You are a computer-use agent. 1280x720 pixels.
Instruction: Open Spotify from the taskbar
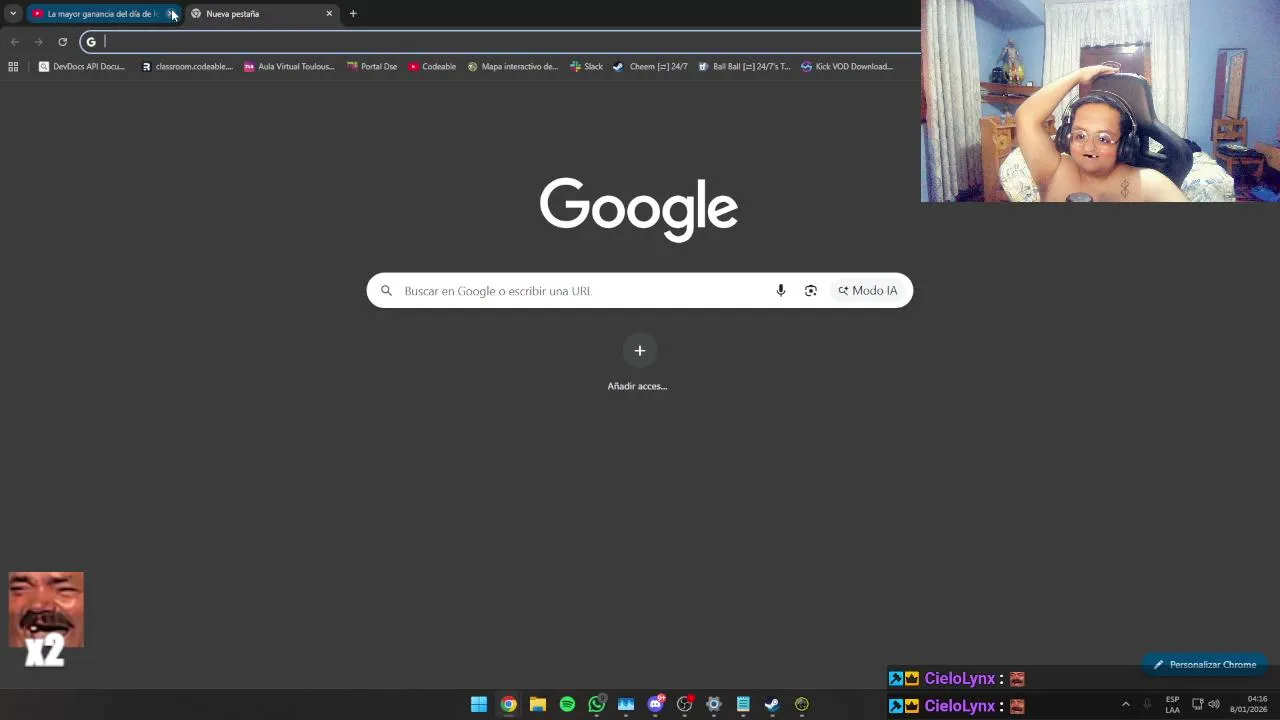click(567, 704)
